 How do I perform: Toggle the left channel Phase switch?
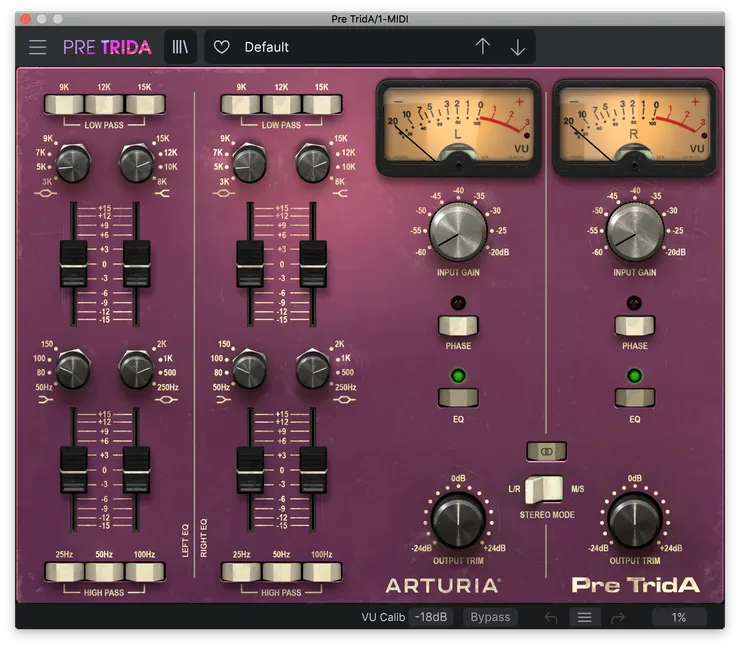pos(458,325)
